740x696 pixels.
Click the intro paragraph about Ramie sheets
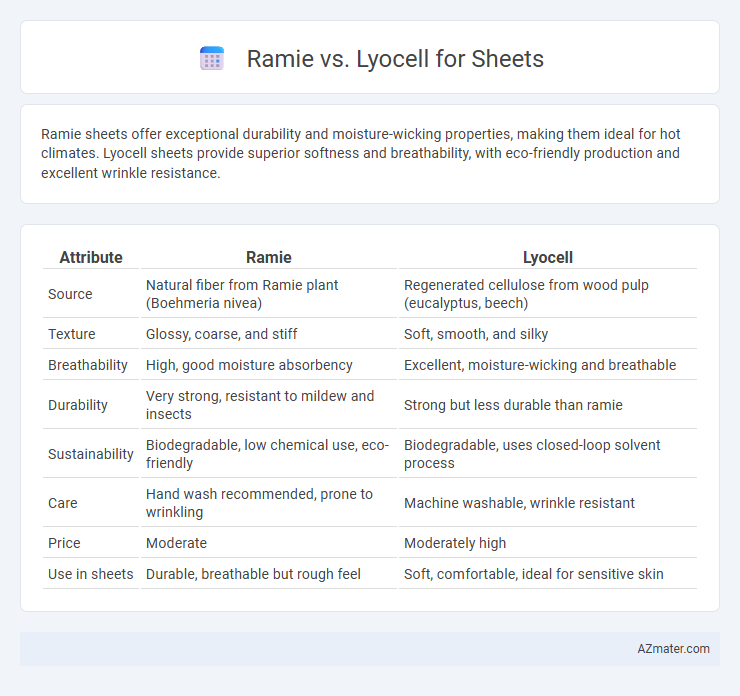point(361,153)
